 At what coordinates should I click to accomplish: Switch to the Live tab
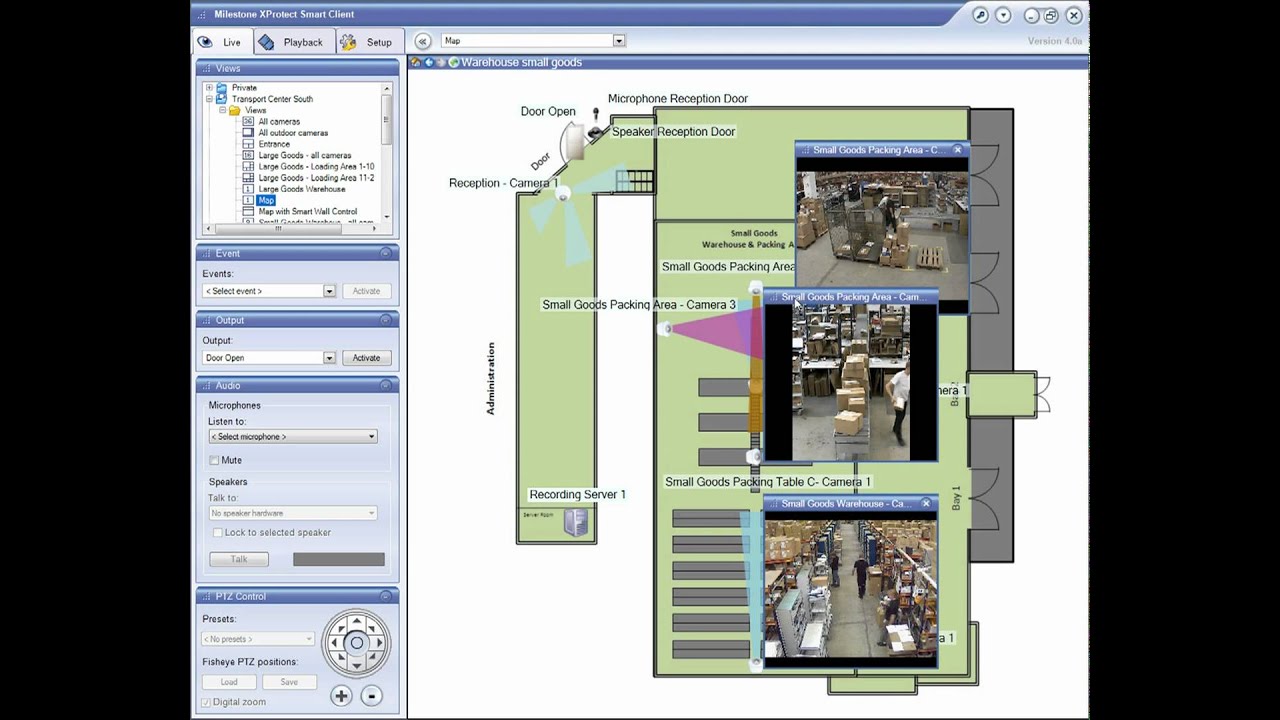point(221,42)
